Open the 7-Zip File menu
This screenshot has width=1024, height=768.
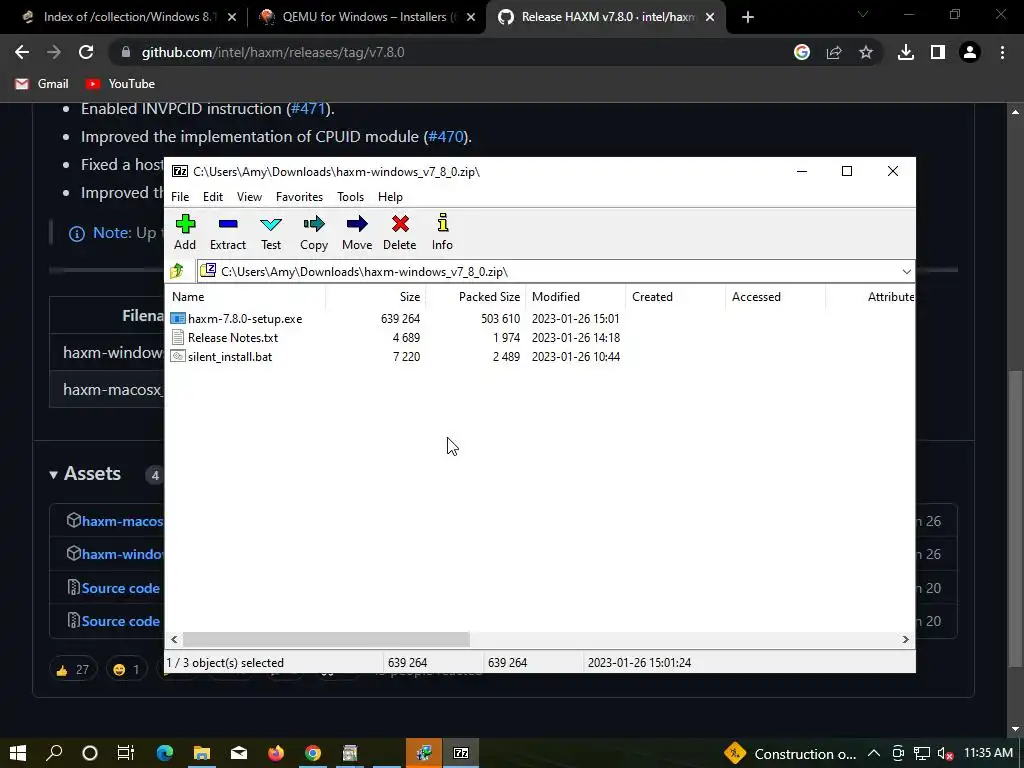tap(180, 197)
